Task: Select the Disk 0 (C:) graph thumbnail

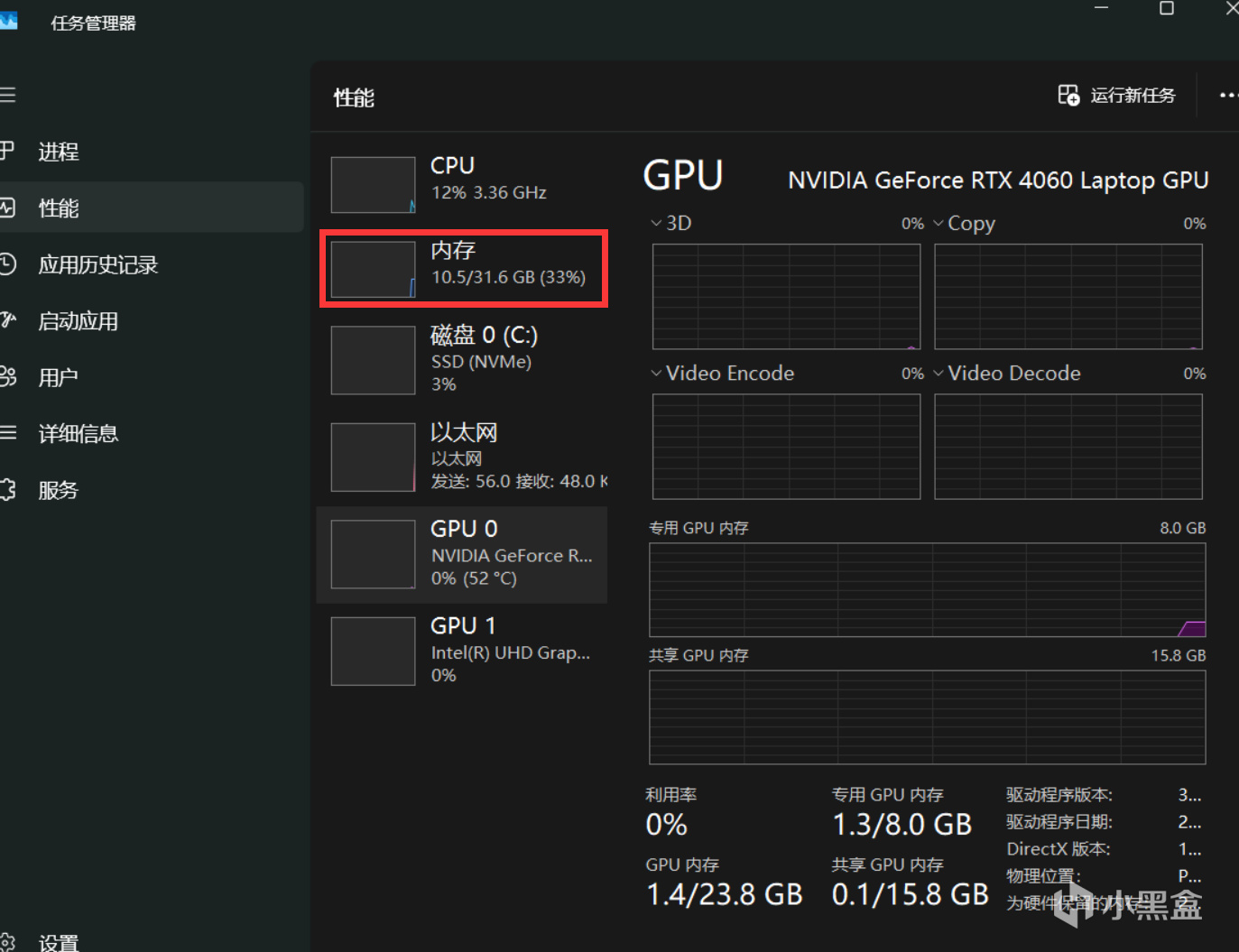Action: pyautogui.click(x=373, y=360)
